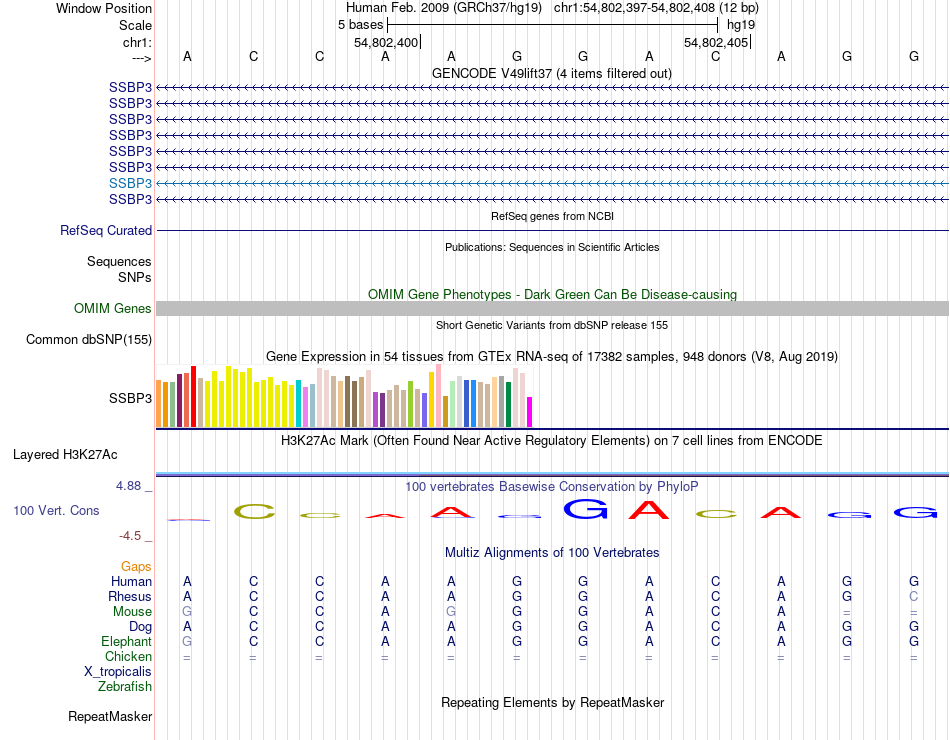Open 'Multiz Alignments of 100 Vertebrates' title
The width and height of the screenshot is (950, 740).
point(552,553)
